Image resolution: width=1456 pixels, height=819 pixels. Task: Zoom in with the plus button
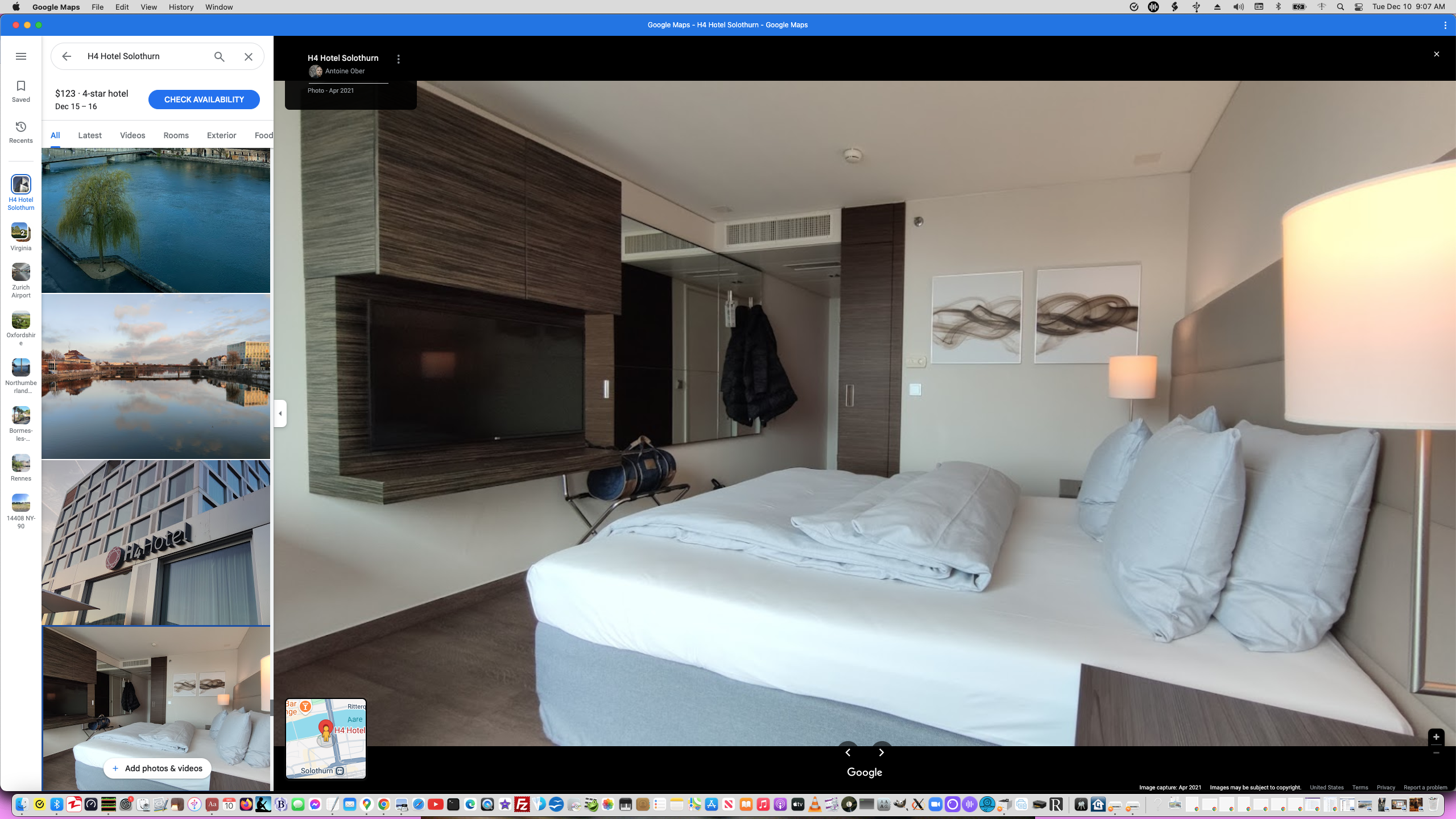point(1436,737)
